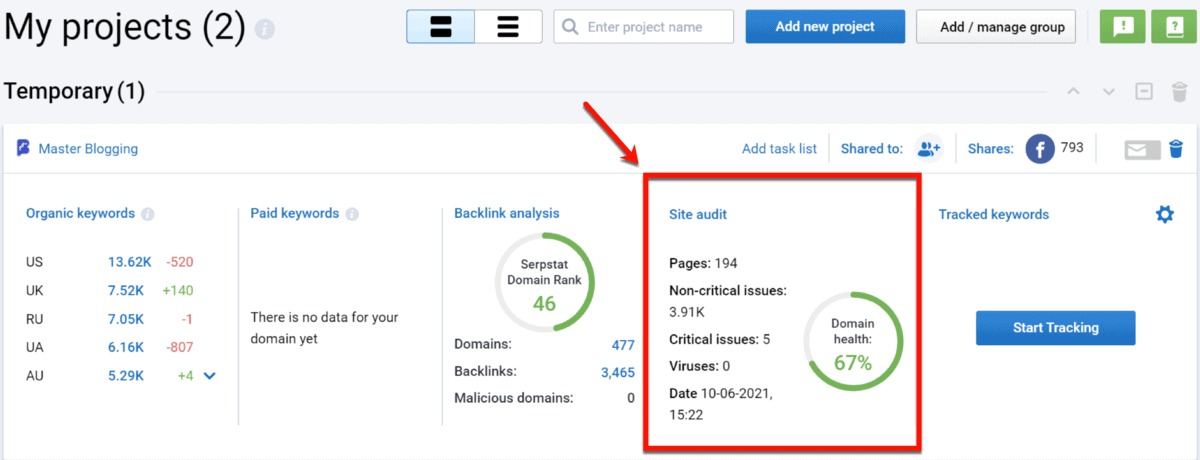Click the Master Blogging favicon
This screenshot has width=1200, height=460.
24,148
